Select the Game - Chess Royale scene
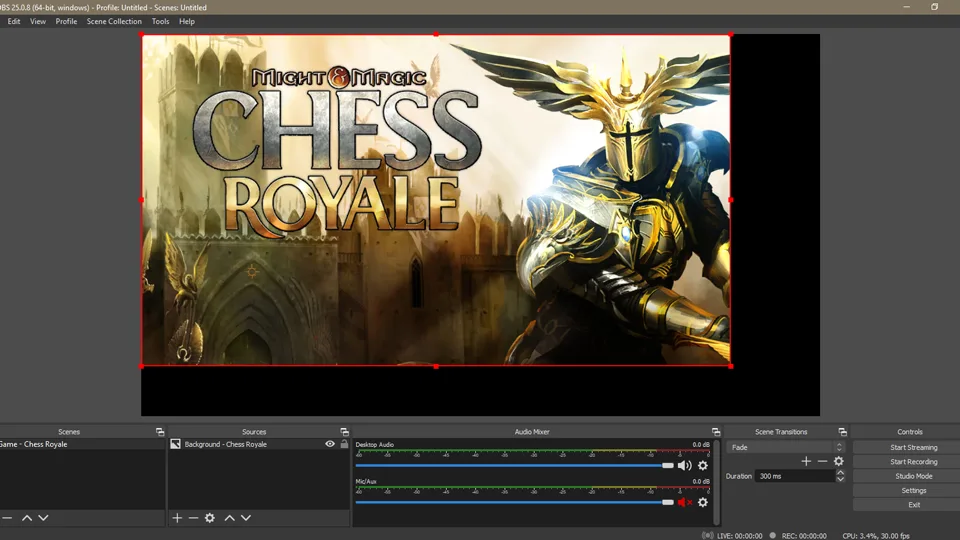Viewport: 960px width, 540px height. tap(82, 444)
